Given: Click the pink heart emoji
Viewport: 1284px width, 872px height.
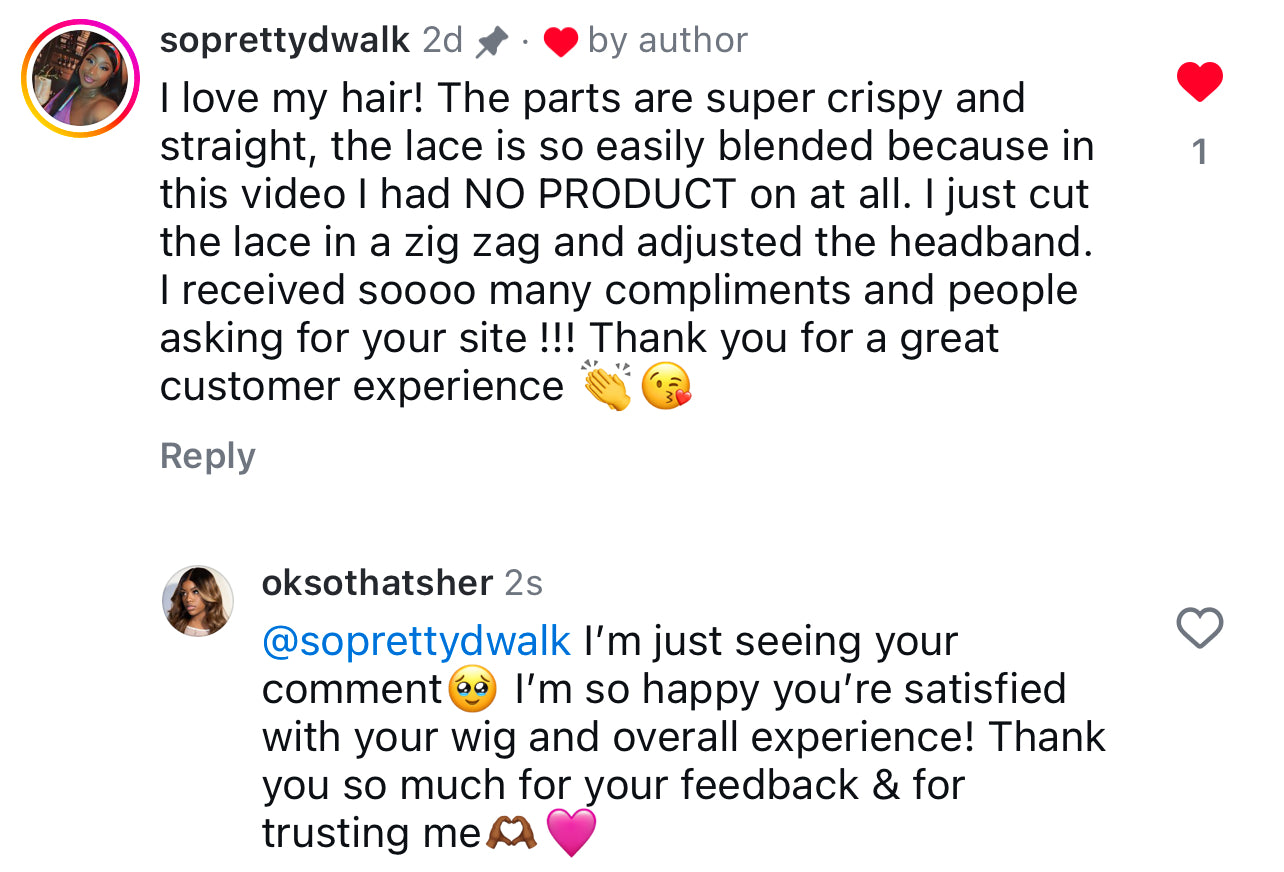Looking at the screenshot, I should 572,833.
